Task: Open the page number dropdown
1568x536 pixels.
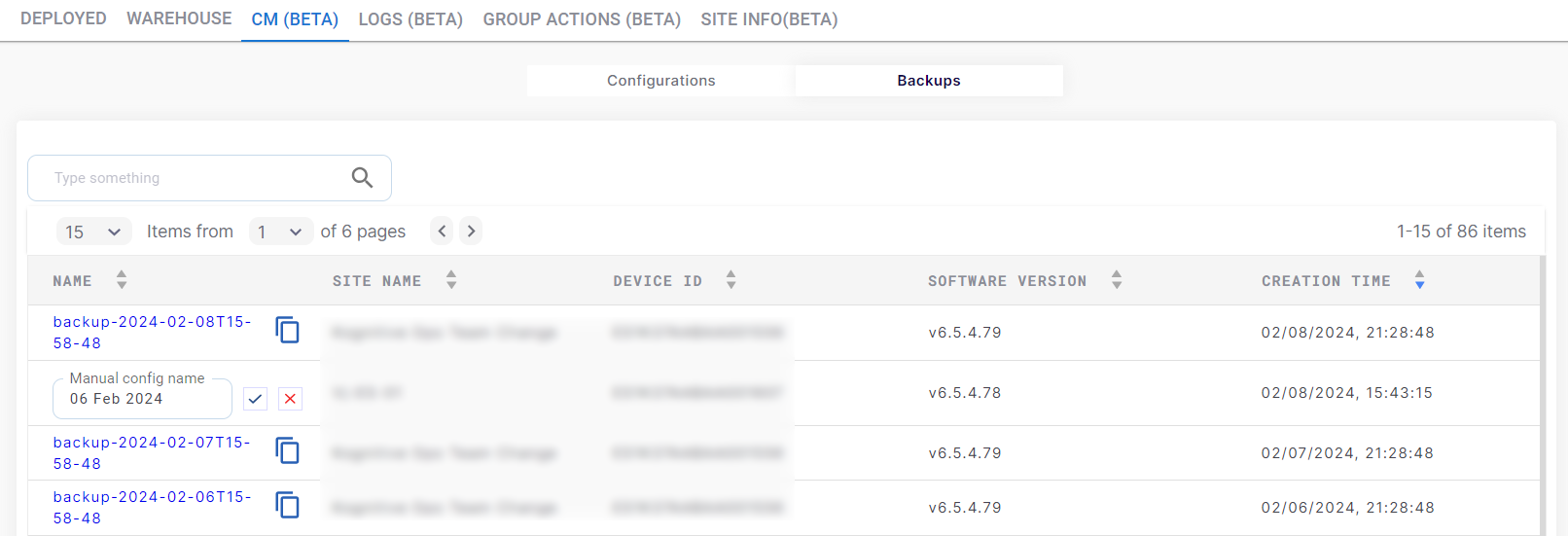Action: [x=280, y=232]
